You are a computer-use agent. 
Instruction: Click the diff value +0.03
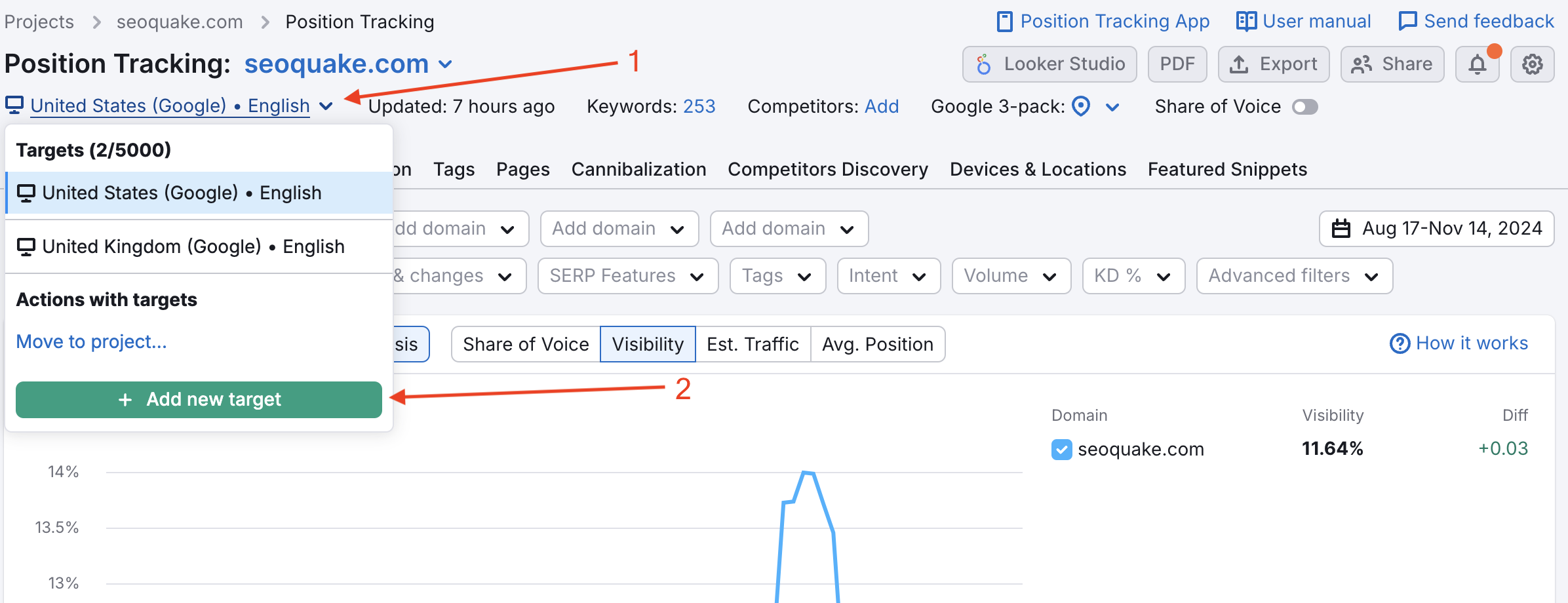pyautogui.click(x=1502, y=449)
